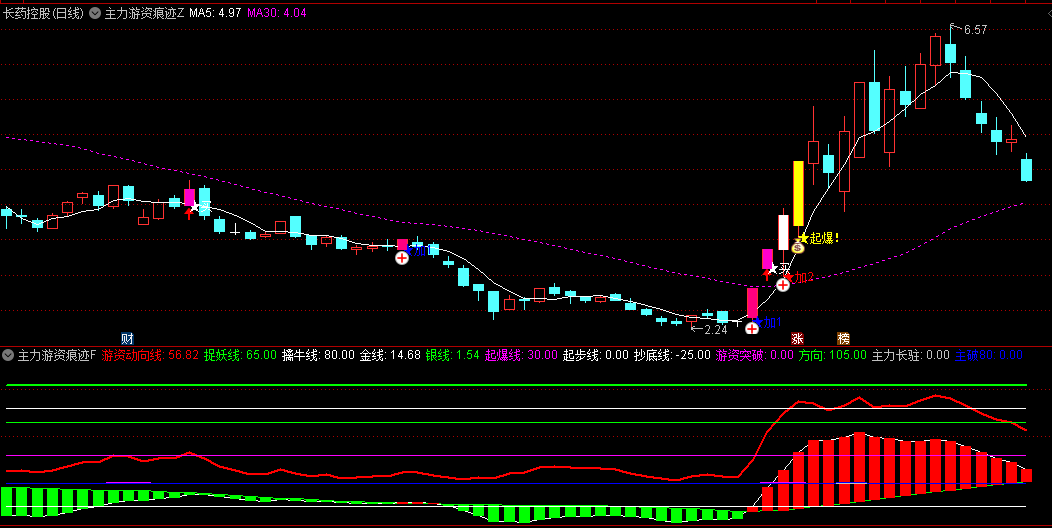
Task: Click the money bag icon under 起爆
Action: click(x=798, y=248)
